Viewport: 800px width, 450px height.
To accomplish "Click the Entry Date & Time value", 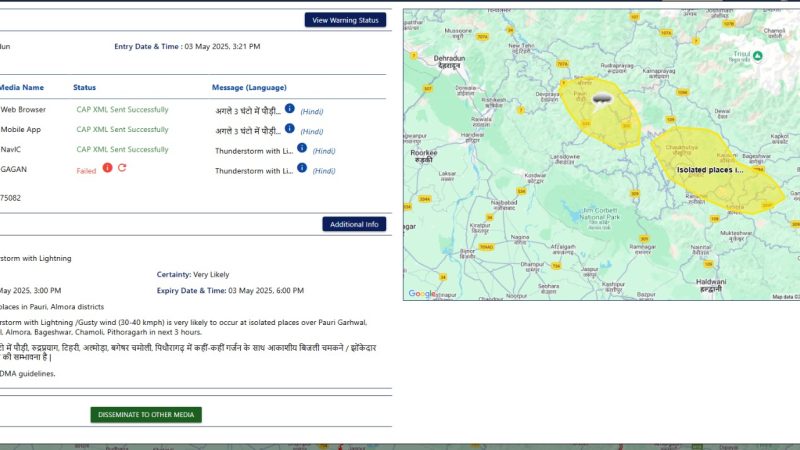I will pyautogui.click(x=222, y=46).
